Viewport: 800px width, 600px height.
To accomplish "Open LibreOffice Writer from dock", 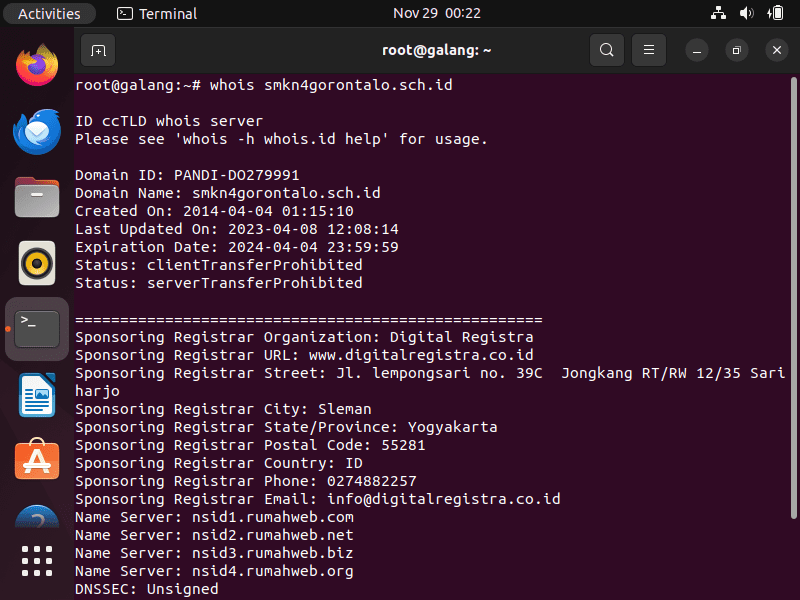I will [x=37, y=395].
